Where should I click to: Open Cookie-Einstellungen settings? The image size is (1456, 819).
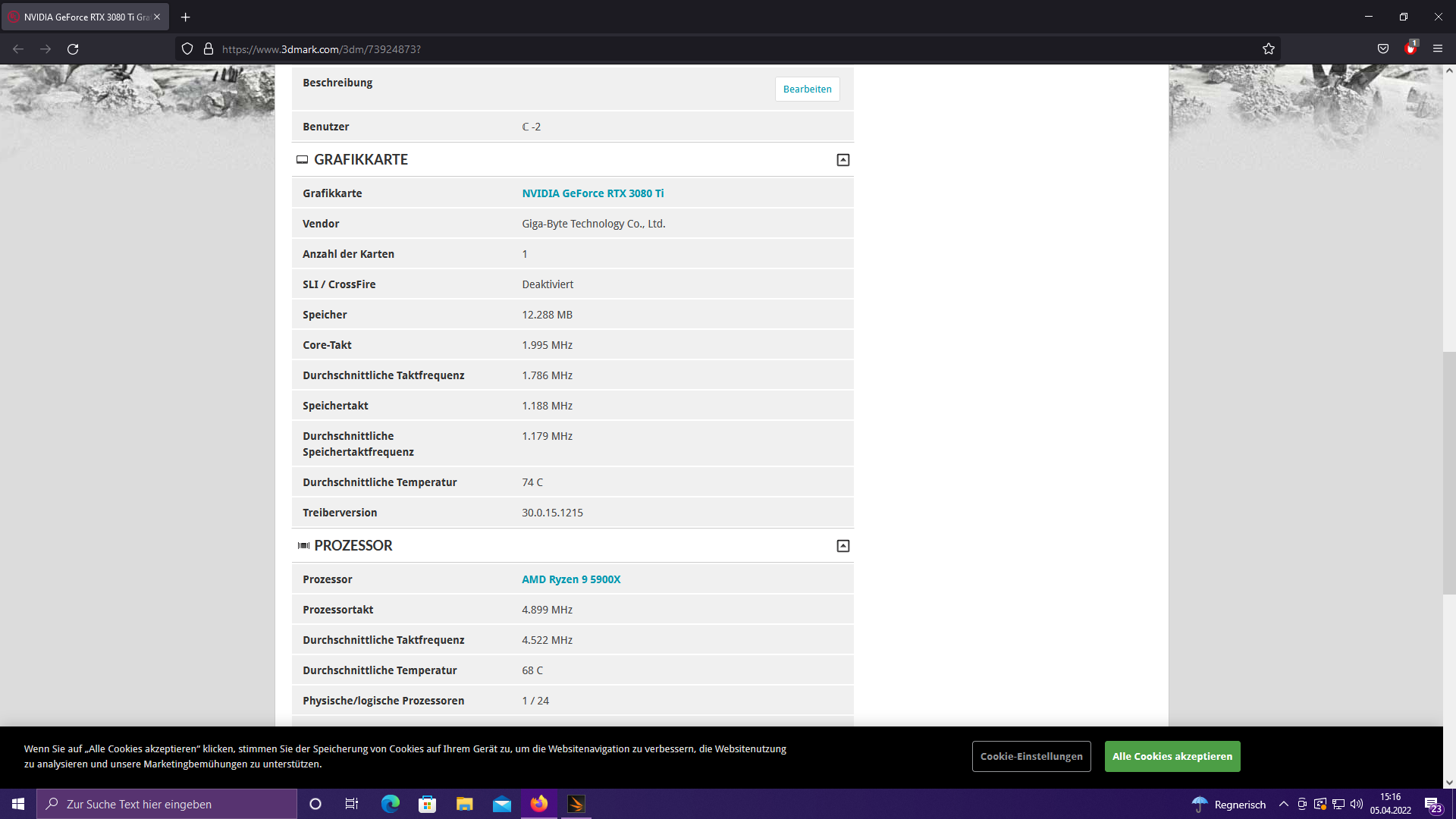coord(1031,756)
